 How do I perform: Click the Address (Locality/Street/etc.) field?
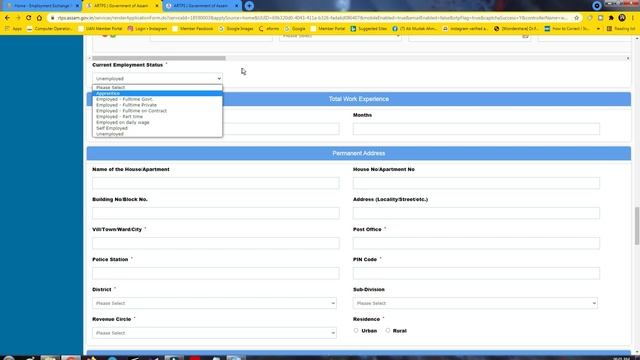tap(476, 213)
